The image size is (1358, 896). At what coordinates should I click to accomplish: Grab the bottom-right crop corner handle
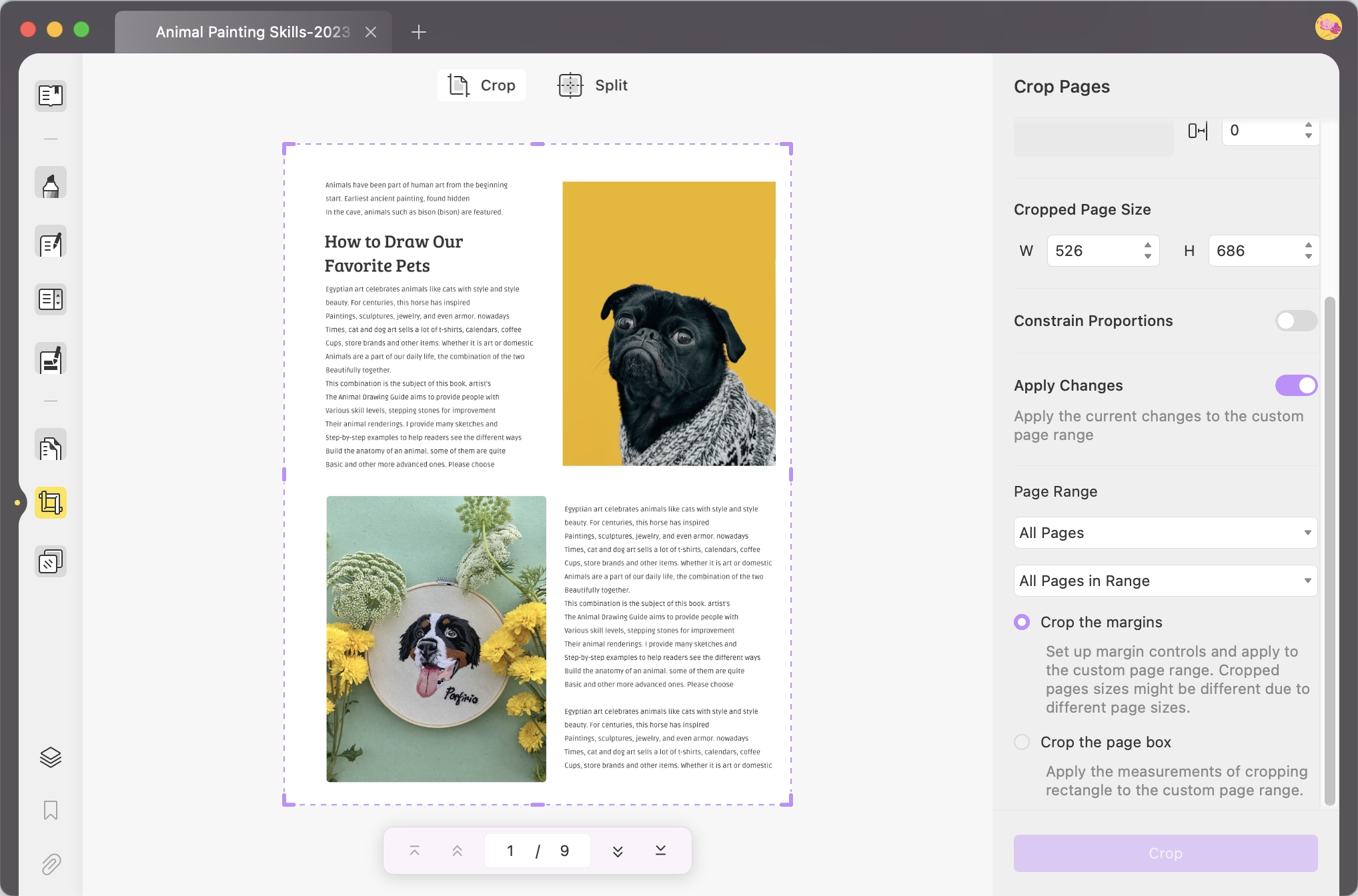787,800
